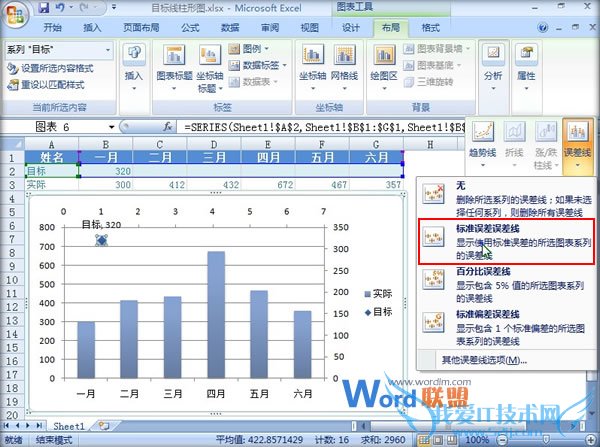600x447 pixels.
Task: Click the Lines (折线) button
Action: (x=514, y=145)
